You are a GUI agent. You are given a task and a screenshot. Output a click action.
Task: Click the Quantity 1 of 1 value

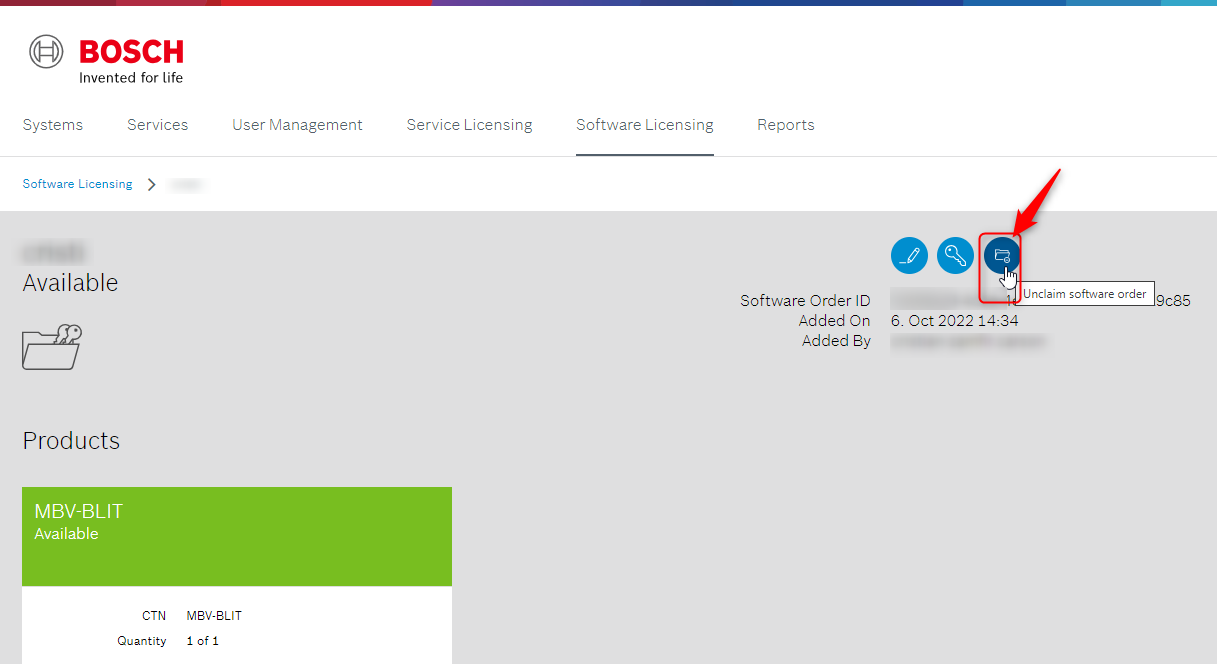pos(202,641)
